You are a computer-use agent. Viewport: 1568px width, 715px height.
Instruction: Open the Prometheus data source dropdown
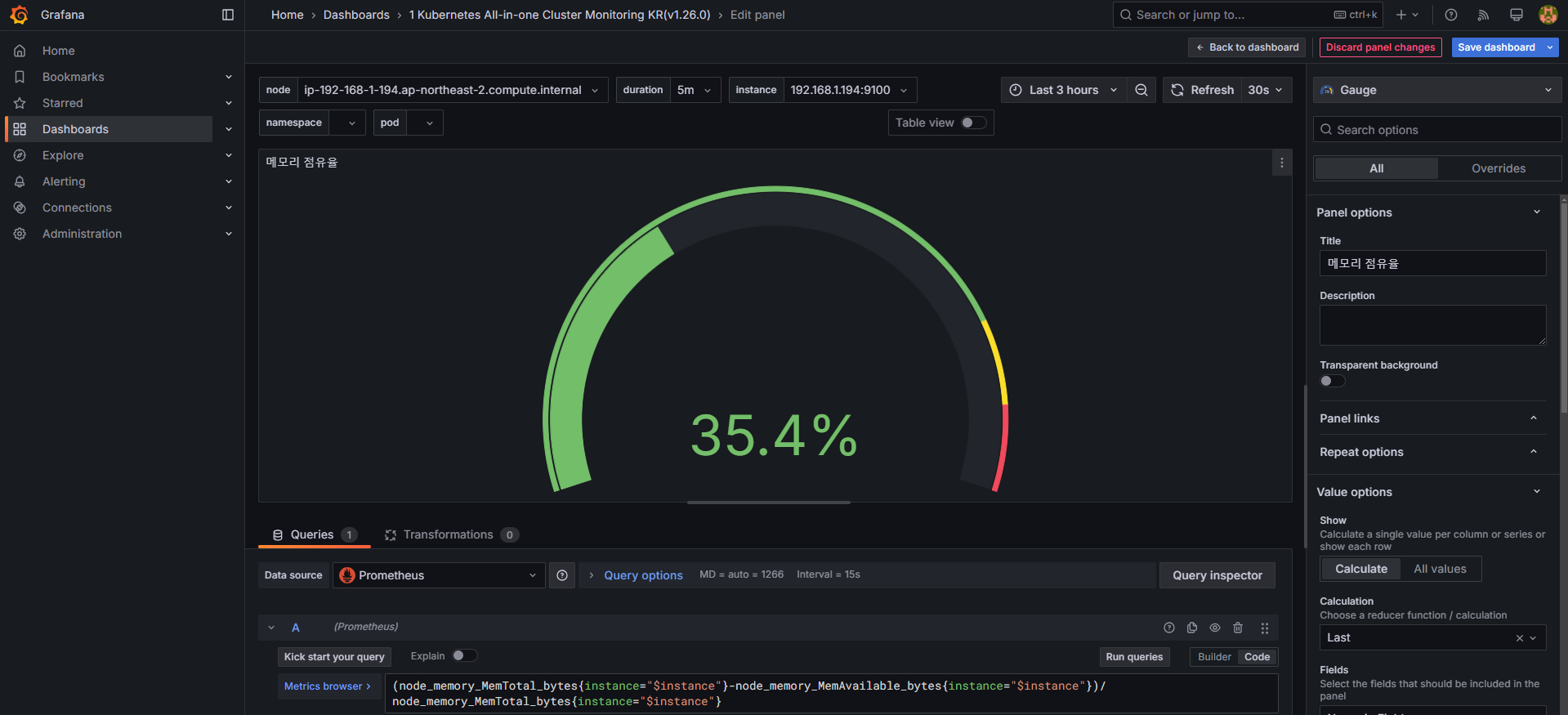pos(439,575)
